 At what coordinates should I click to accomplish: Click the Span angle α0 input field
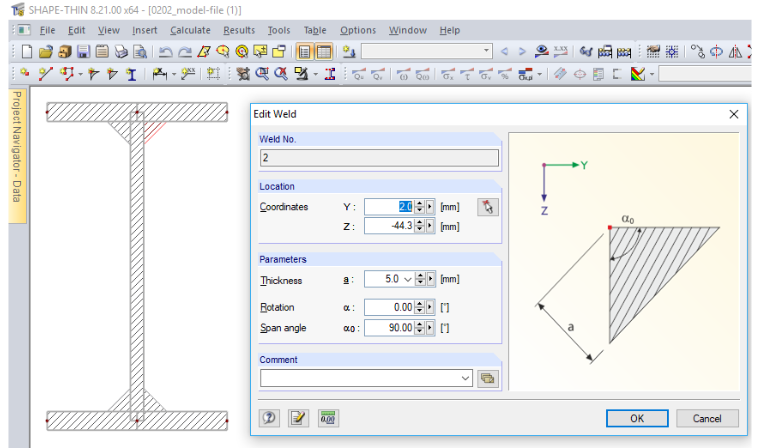click(389, 328)
